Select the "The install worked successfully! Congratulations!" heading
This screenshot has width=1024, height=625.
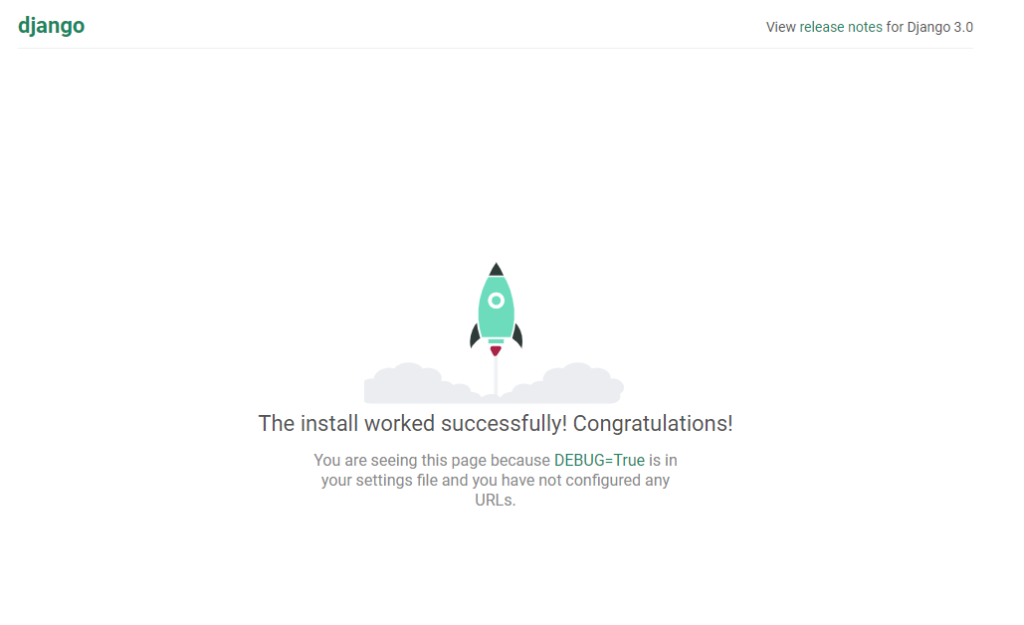(495, 423)
